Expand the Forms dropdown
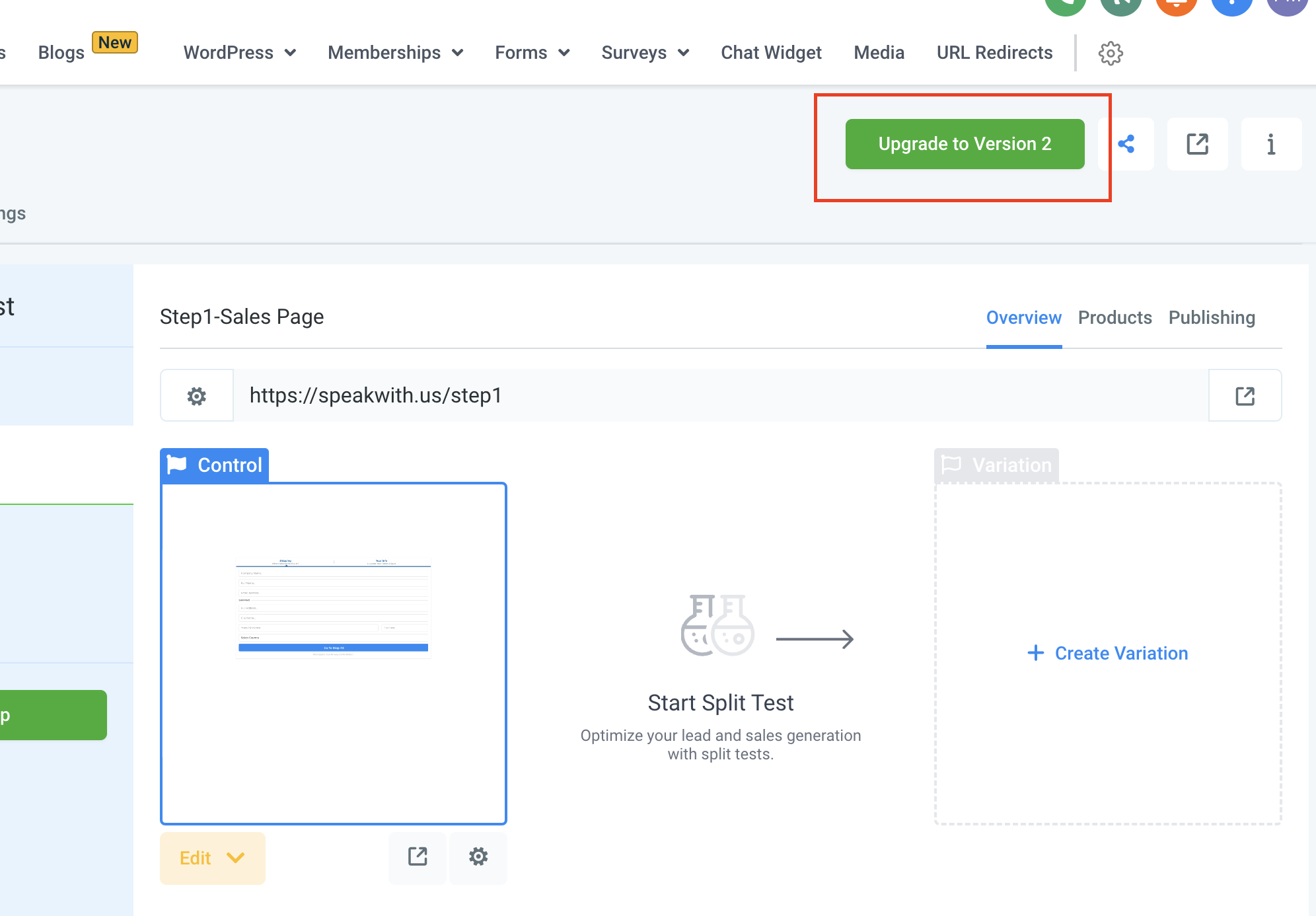Screen dimensions: 1316x916 (x=532, y=53)
